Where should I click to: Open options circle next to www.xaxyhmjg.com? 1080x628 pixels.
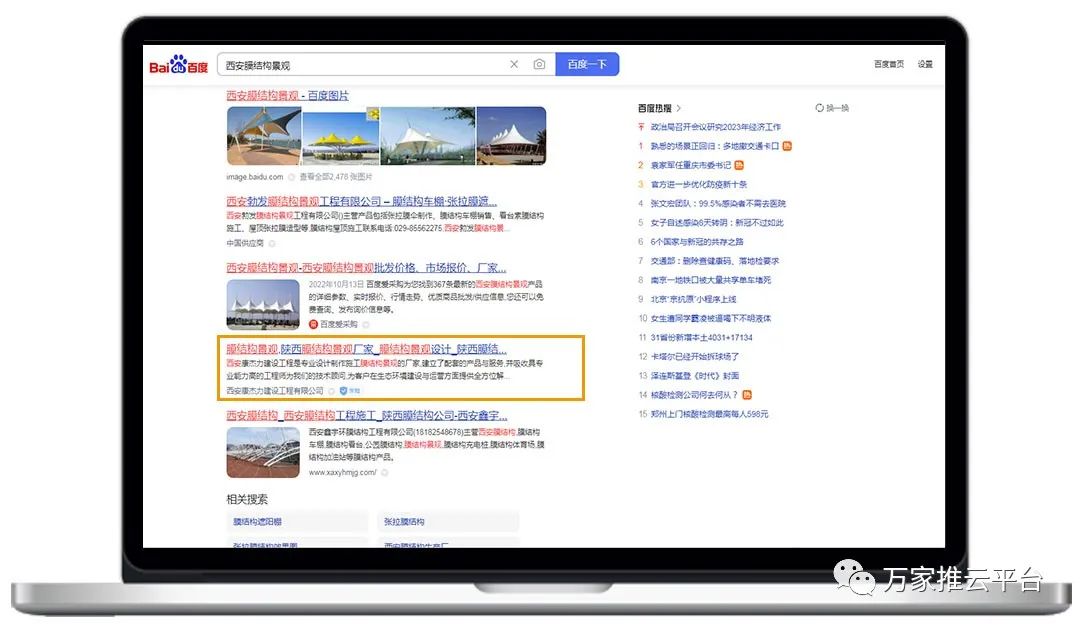coord(384,472)
